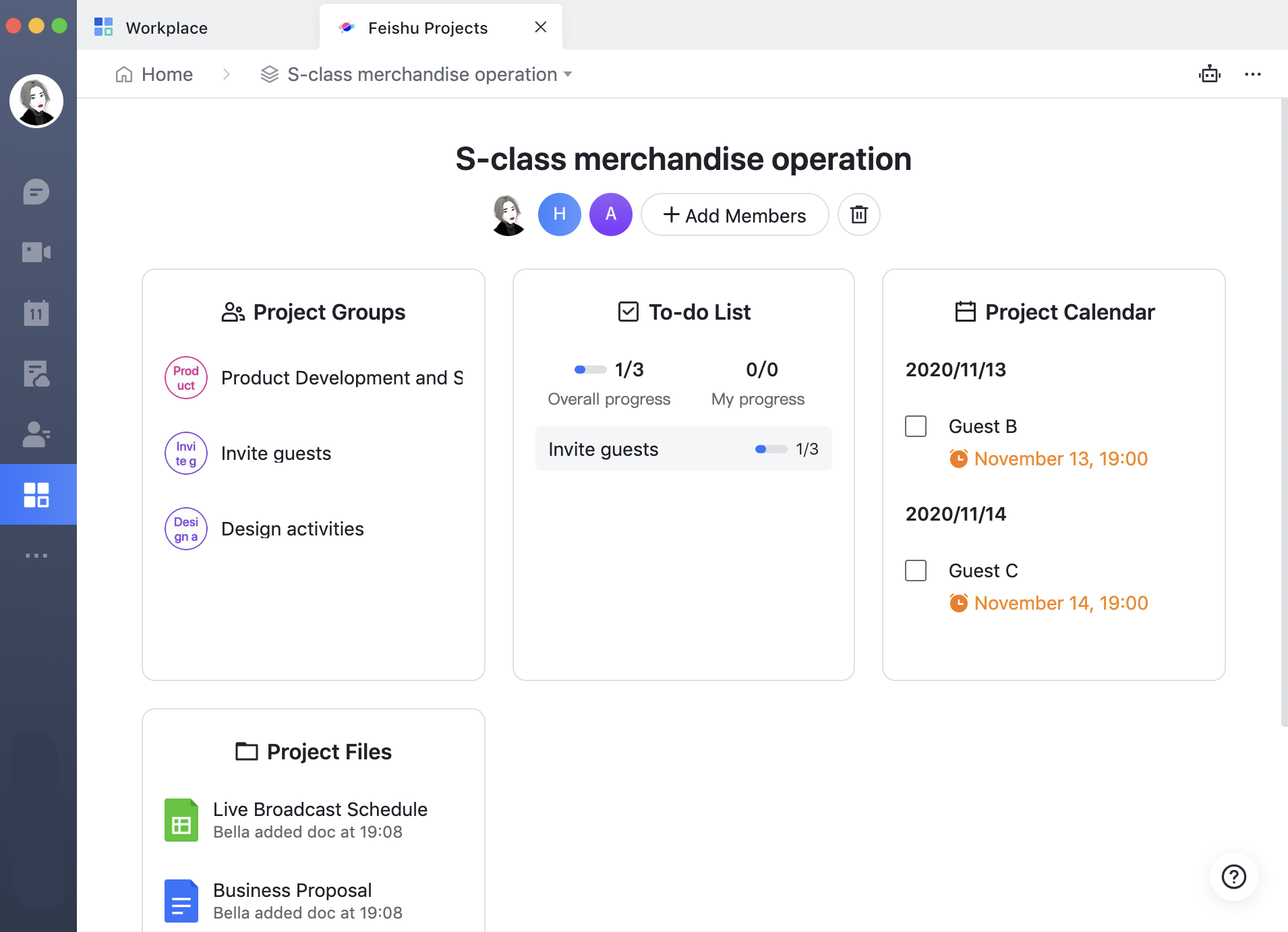Switch to the Workplace tab
Image resolution: width=1288 pixels, height=932 pixels.
(x=166, y=28)
